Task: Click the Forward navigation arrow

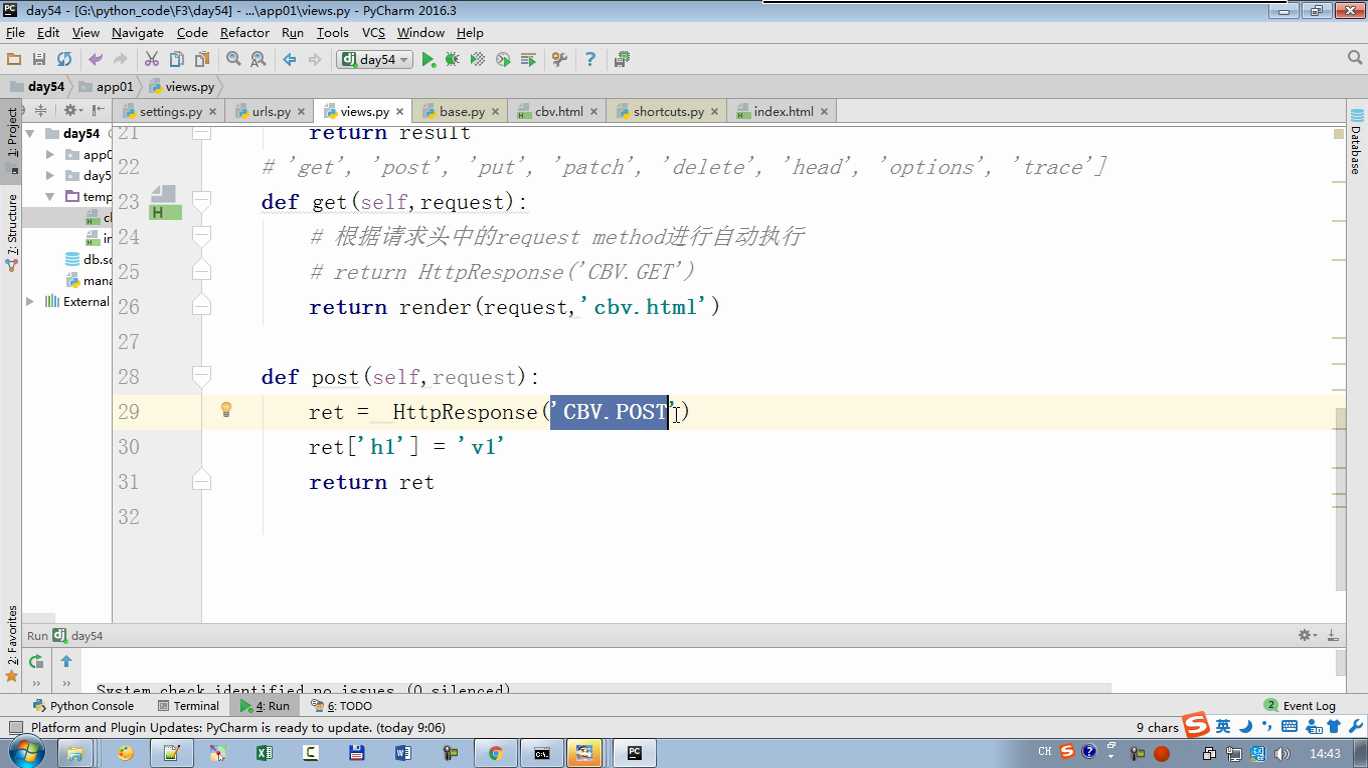Action: coord(314,60)
